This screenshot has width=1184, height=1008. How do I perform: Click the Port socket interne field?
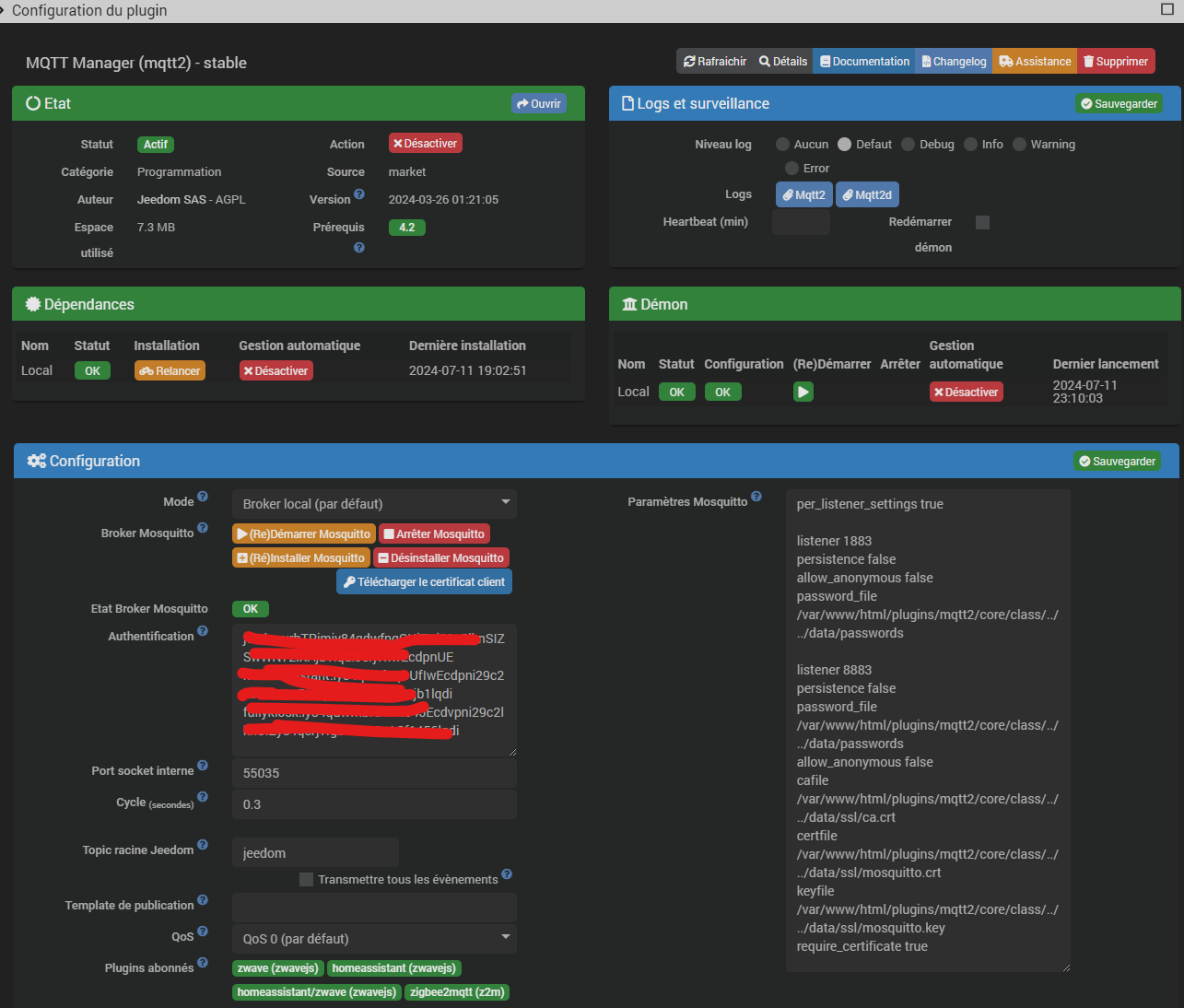(x=374, y=773)
